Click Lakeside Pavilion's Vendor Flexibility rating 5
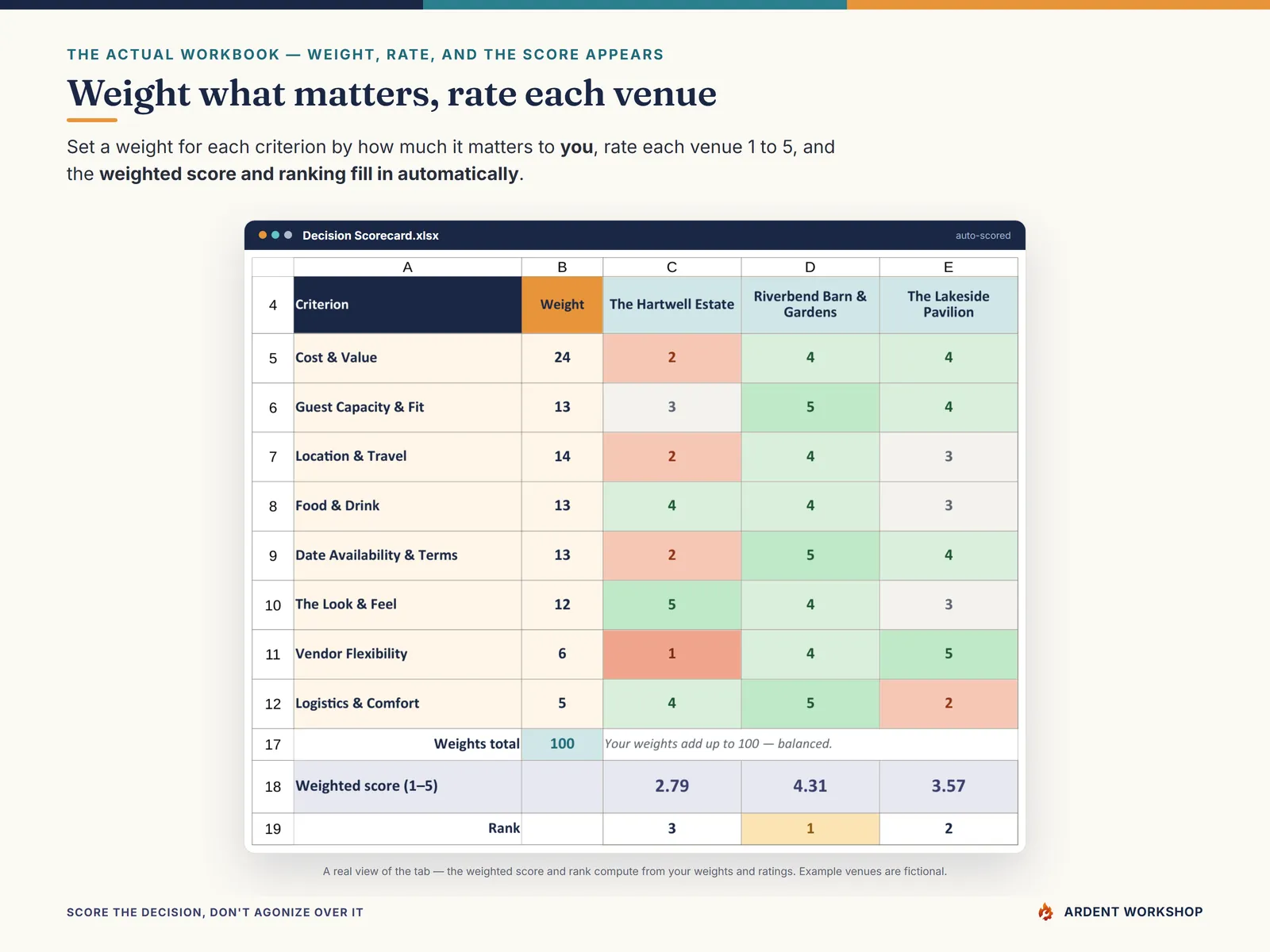Viewport: 1270px width, 952px height. coord(949,654)
